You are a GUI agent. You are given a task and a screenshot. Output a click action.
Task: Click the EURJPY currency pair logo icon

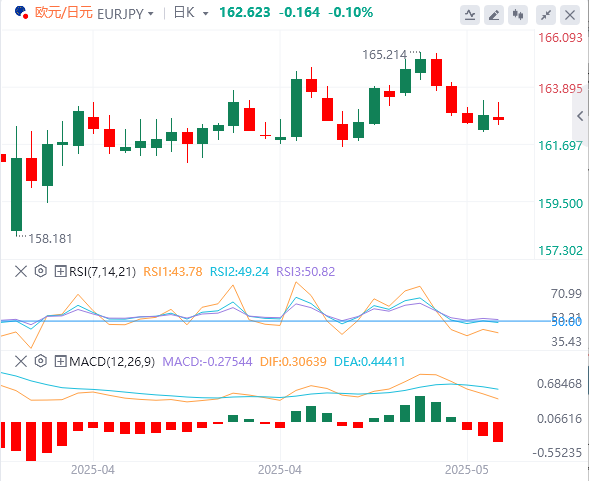tap(21, 12)
